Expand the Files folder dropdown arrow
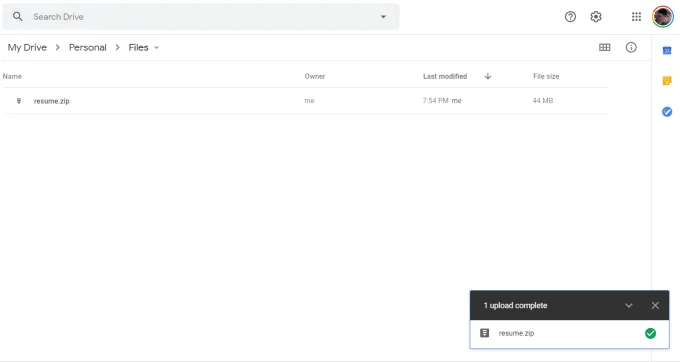The image size is (680, 362). coord(157,48)
